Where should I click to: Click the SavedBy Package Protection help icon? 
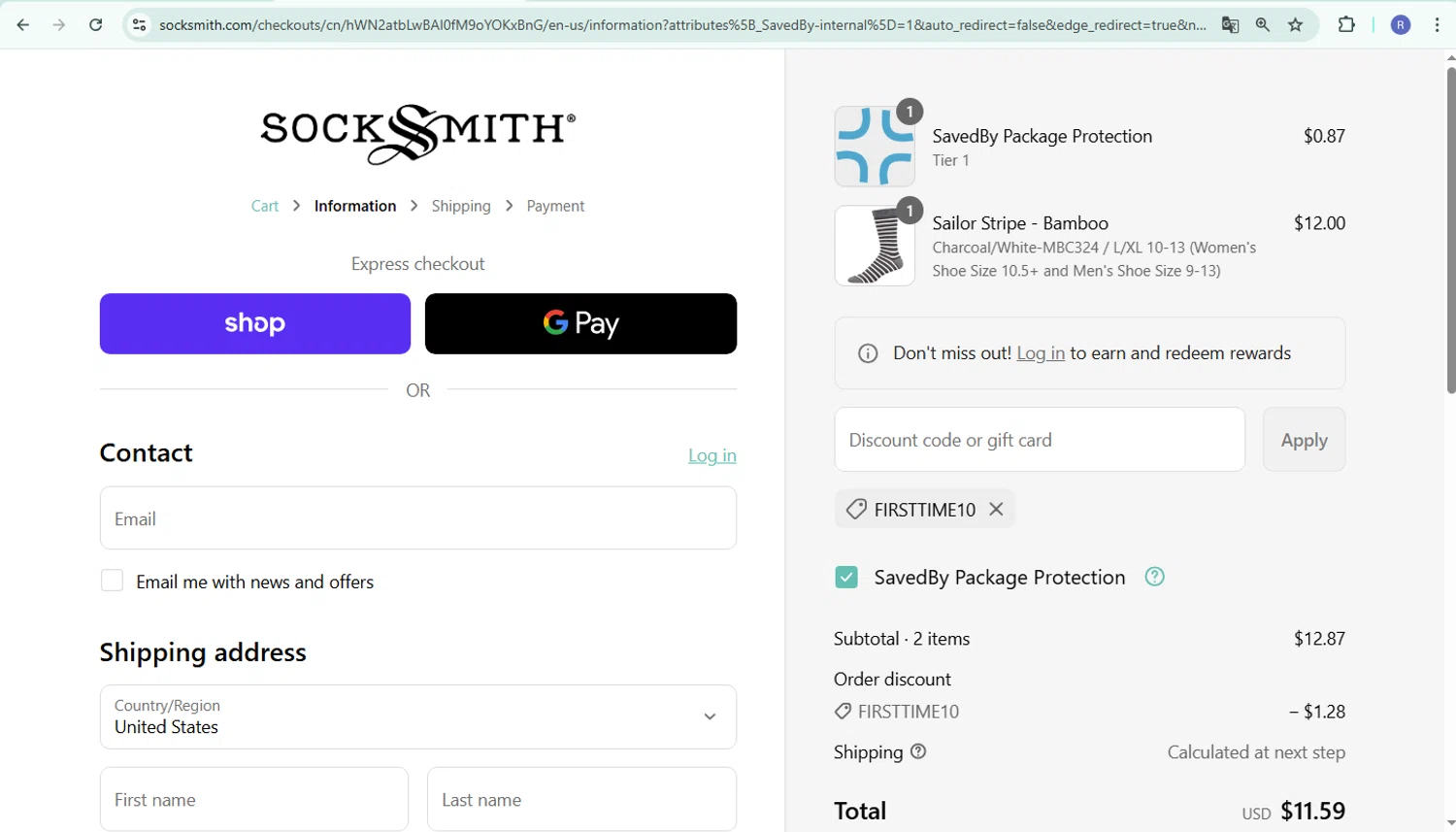point(1154,577)
